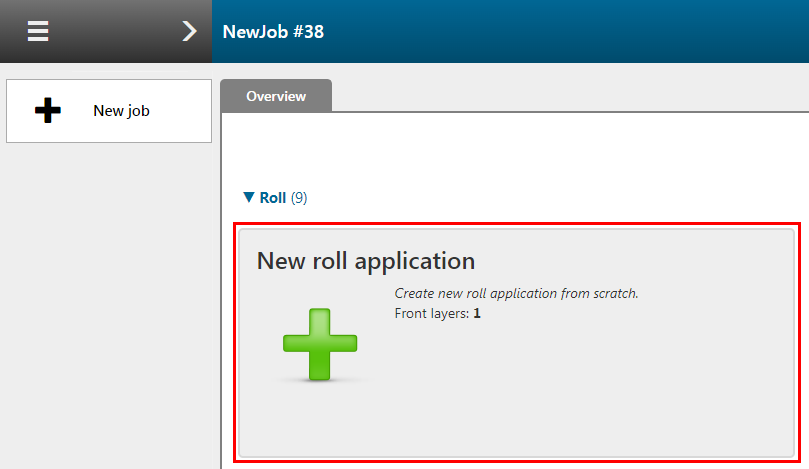The height and width of the screenshot is (469, 809).
Task: Click the 'New roll application' heading
Action: pos(366,261)
